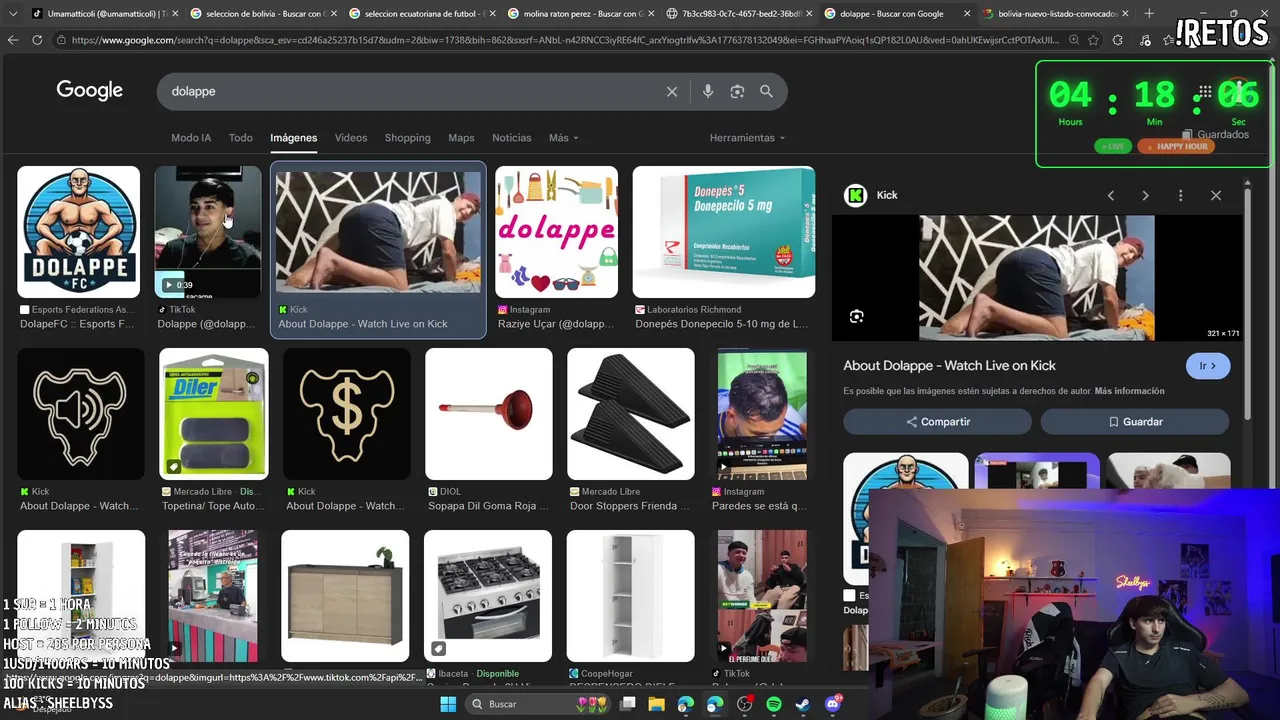
Task: Open the DolapeFC Esports Federations thumbnail
Action: tap(78, 232)
